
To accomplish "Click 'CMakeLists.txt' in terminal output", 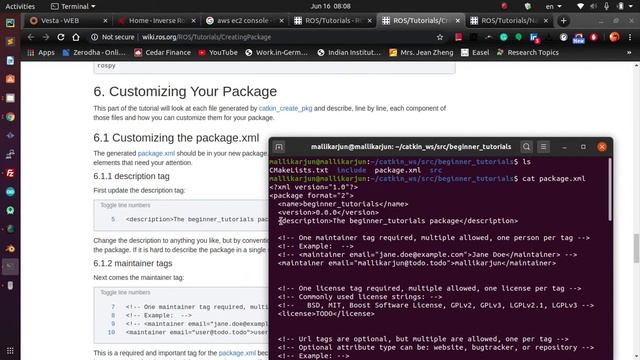I will [x=298, y=170].
